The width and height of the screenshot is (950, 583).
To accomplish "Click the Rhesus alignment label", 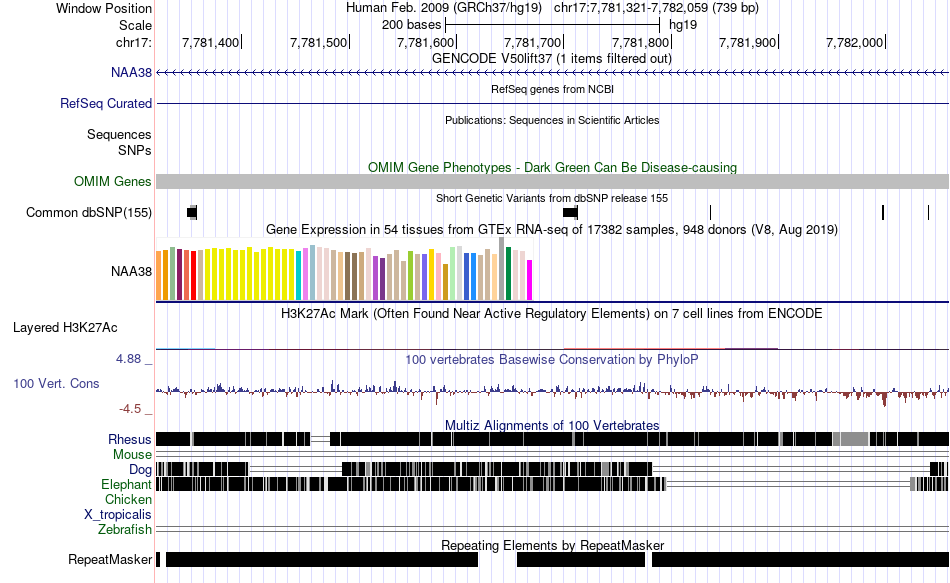I will pos(130,439).
